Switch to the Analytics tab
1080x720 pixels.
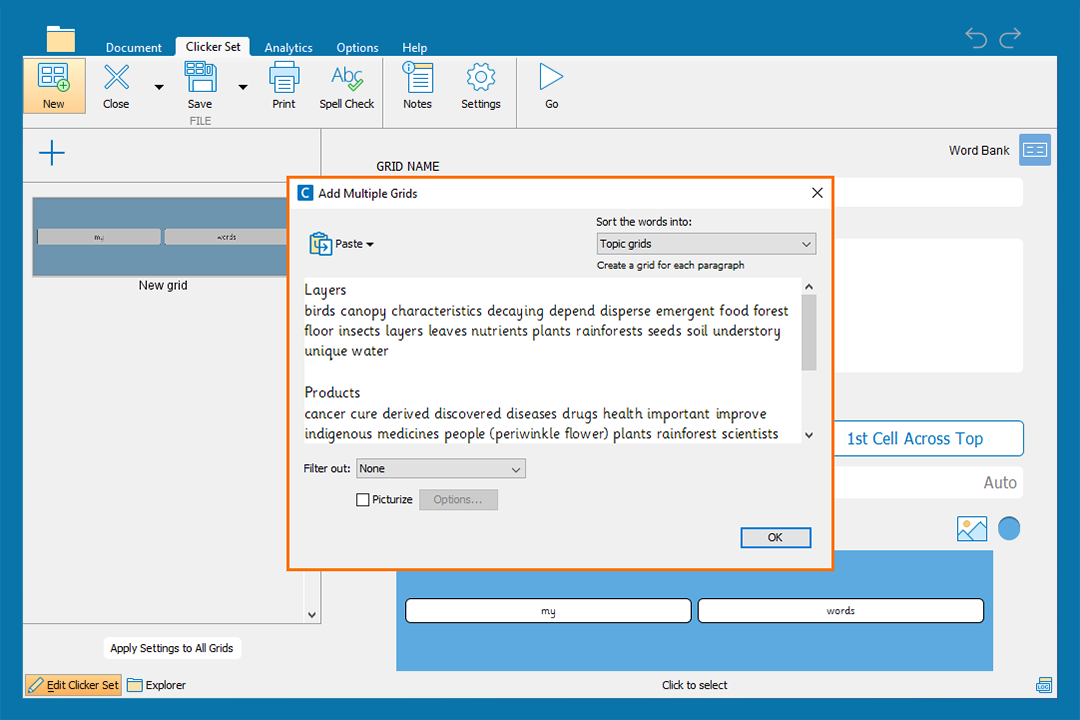(288, 48)
